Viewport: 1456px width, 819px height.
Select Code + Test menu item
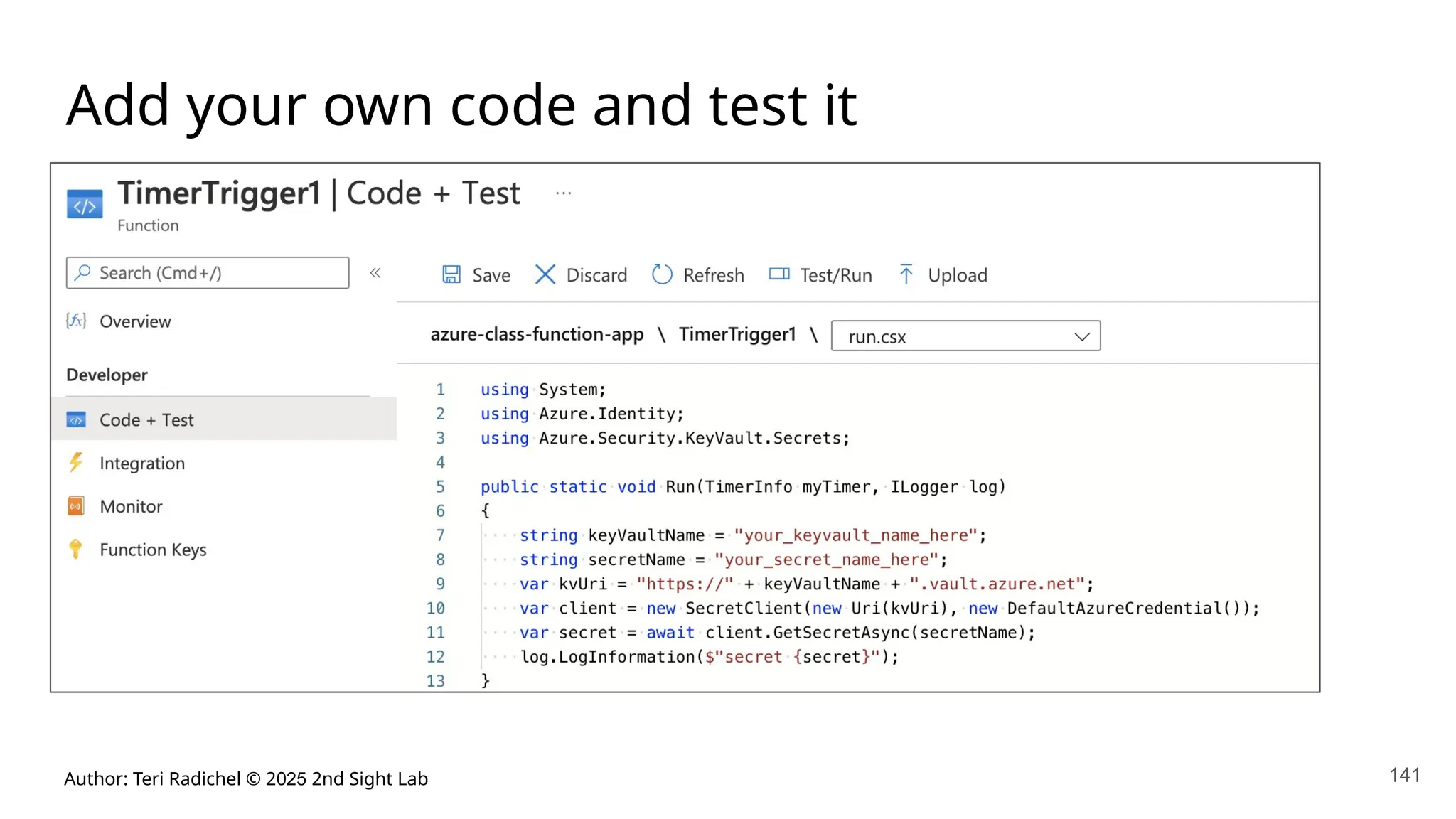[146, 420]
